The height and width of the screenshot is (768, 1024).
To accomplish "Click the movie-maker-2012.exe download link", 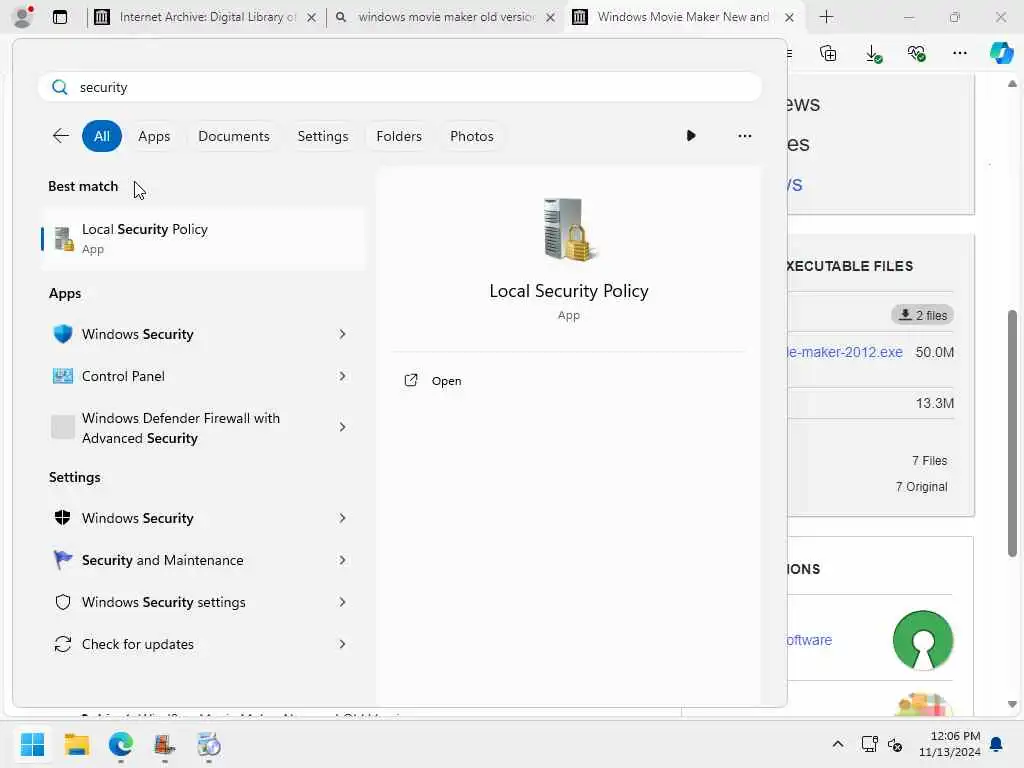I will click(845, 352).
